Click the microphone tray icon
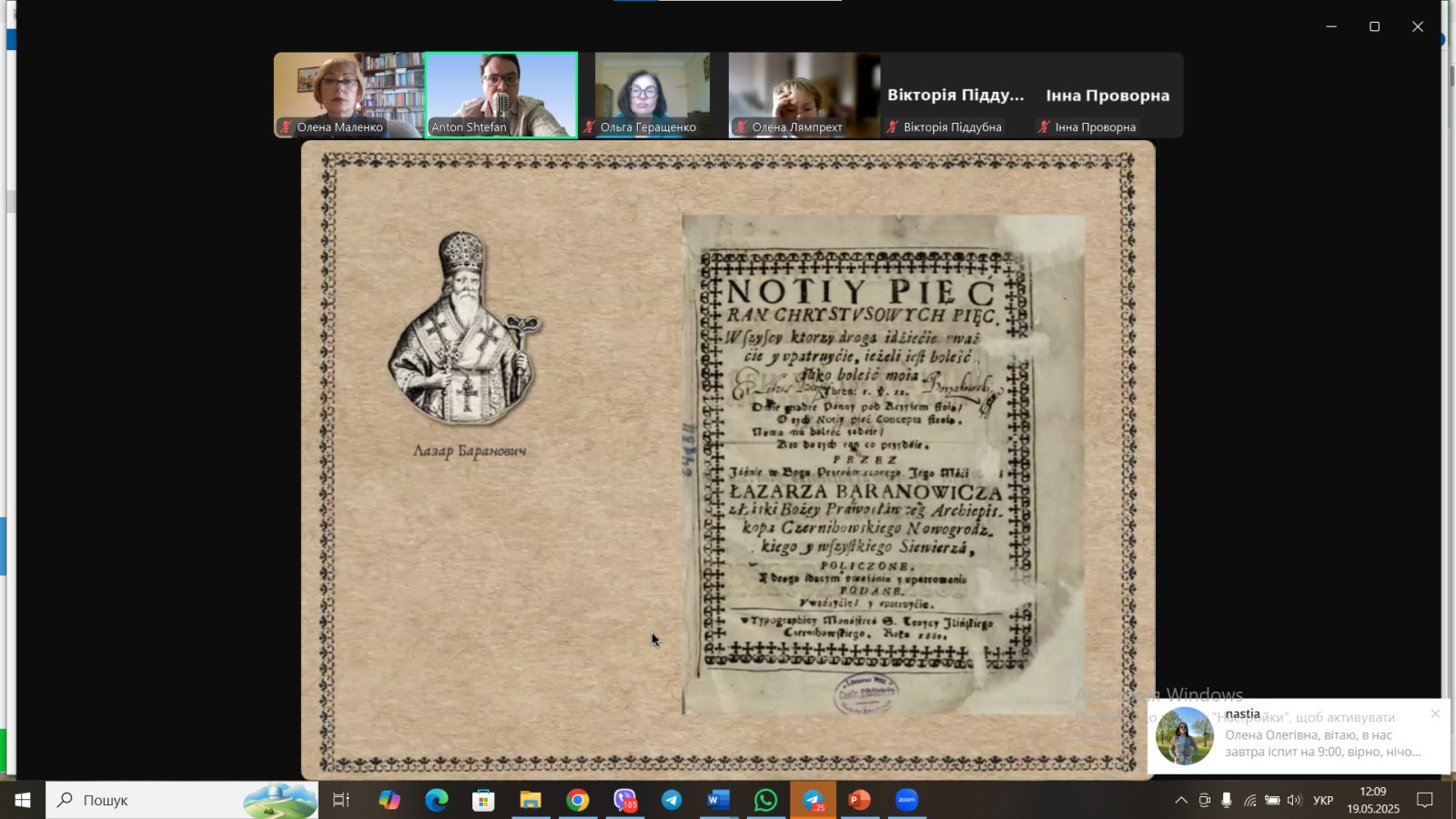The image size is (1456, 819). tap(1227, 800)
